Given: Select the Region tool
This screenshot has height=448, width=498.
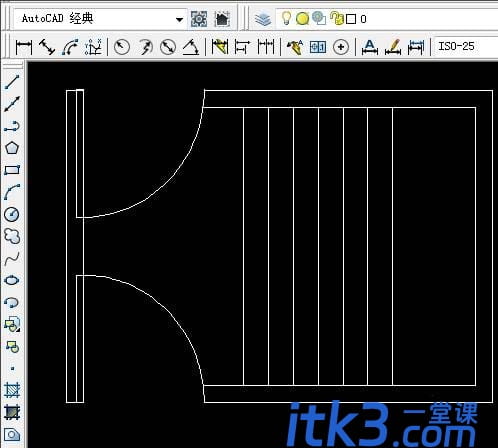Looking at the screenshot, I should 12,434.
